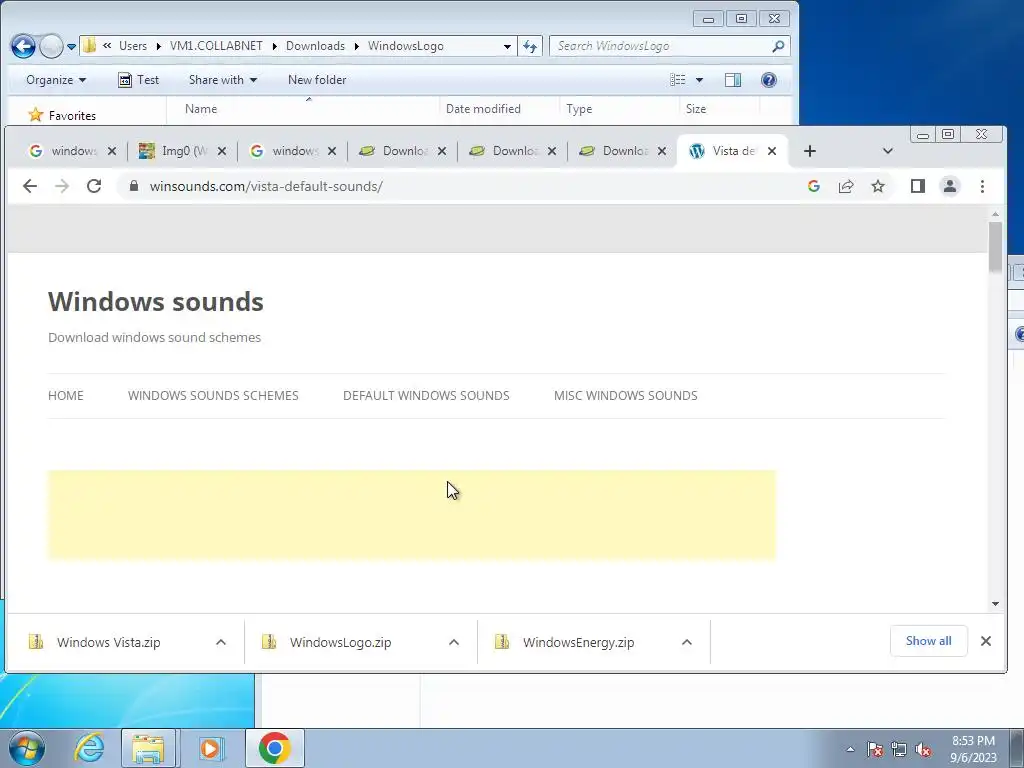Open the Explorer address bar history dropdown
This screenshot has width=1024, height=768.
point(507,46)
